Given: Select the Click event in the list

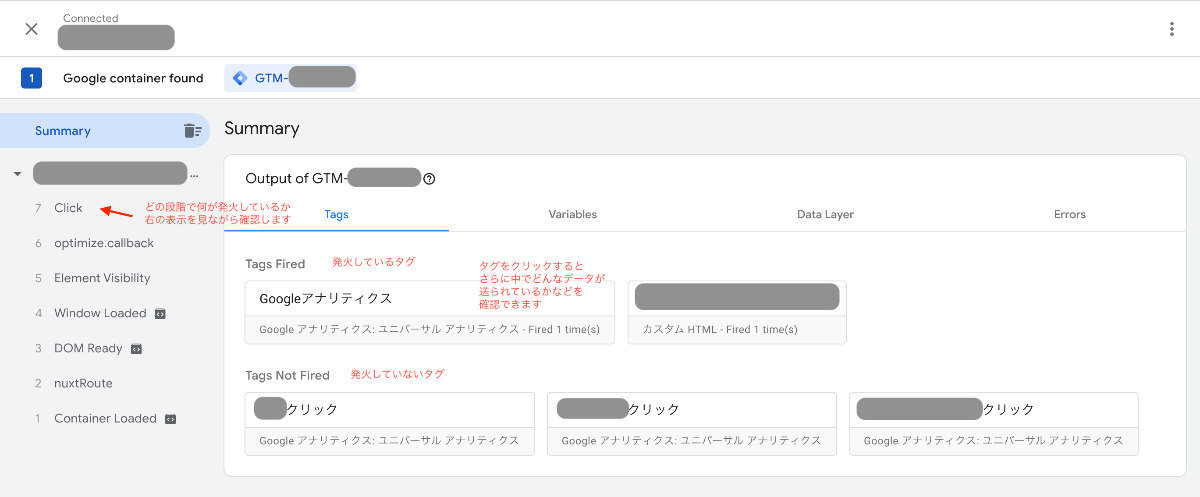Looking at the screenshot, I should (68, 208).
